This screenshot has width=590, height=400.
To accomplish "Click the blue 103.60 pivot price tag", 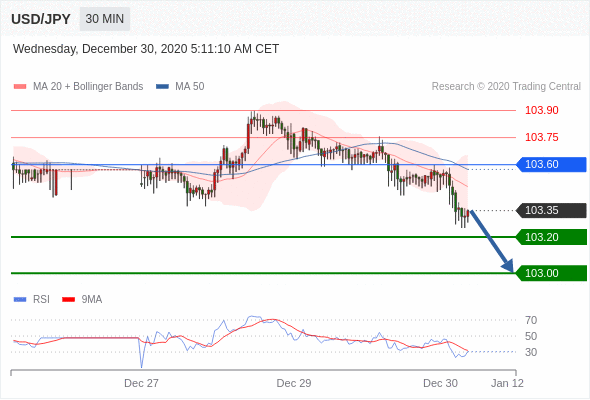I will click(x=551, y=164).
